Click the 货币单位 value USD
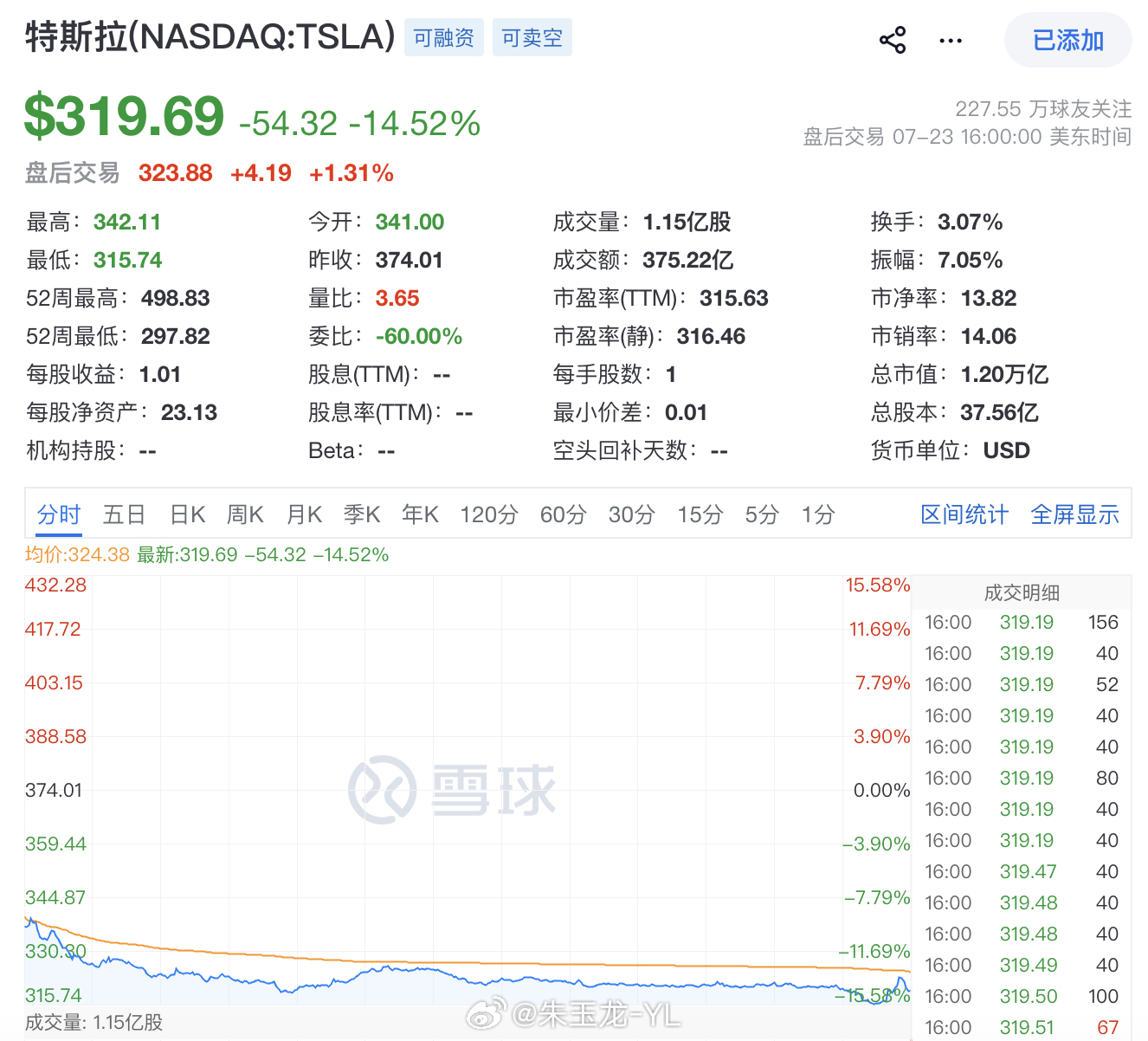 pyautogui.click(x=1007, y=450)
